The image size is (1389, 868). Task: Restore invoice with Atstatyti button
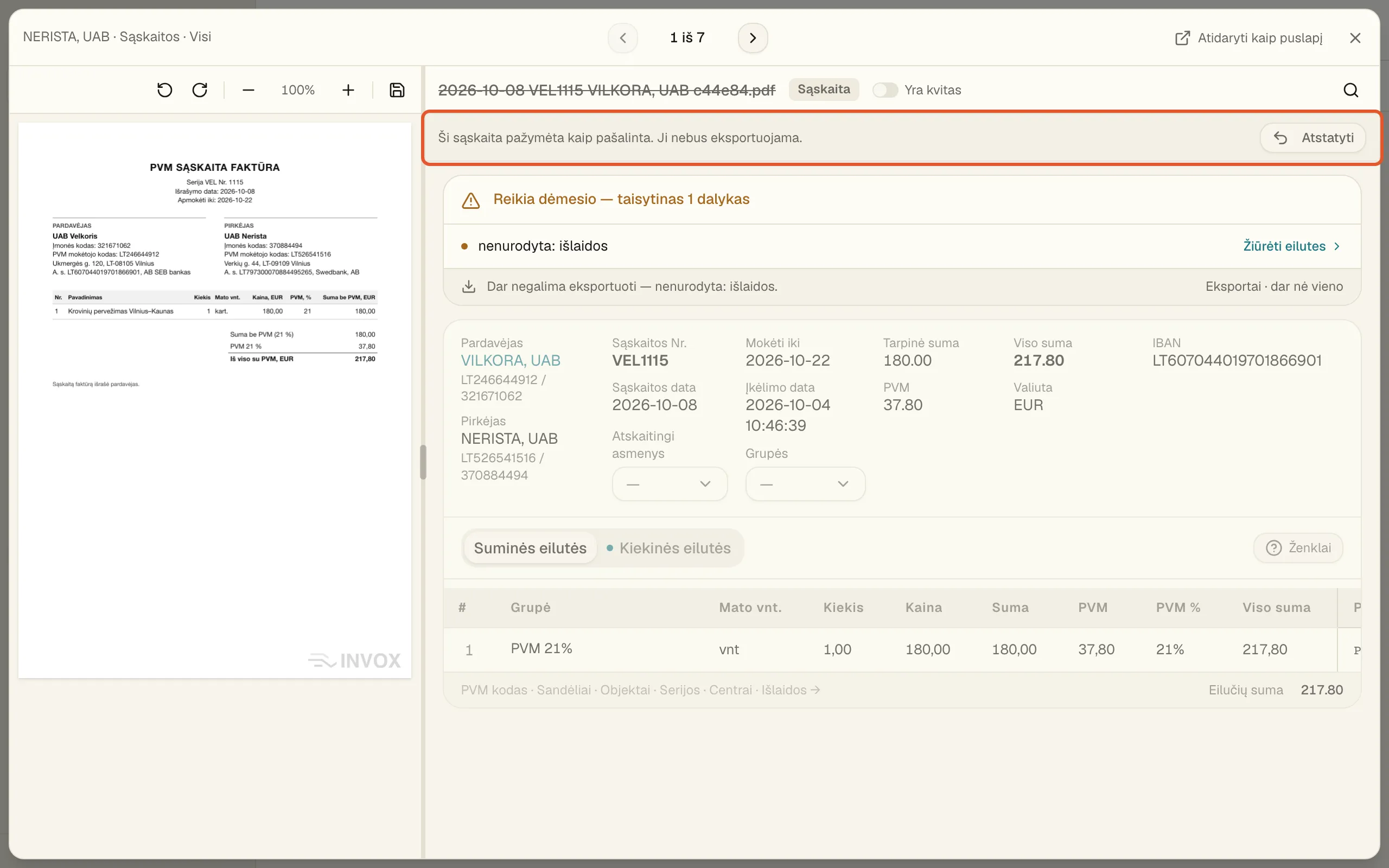[x=1312, y=138]
